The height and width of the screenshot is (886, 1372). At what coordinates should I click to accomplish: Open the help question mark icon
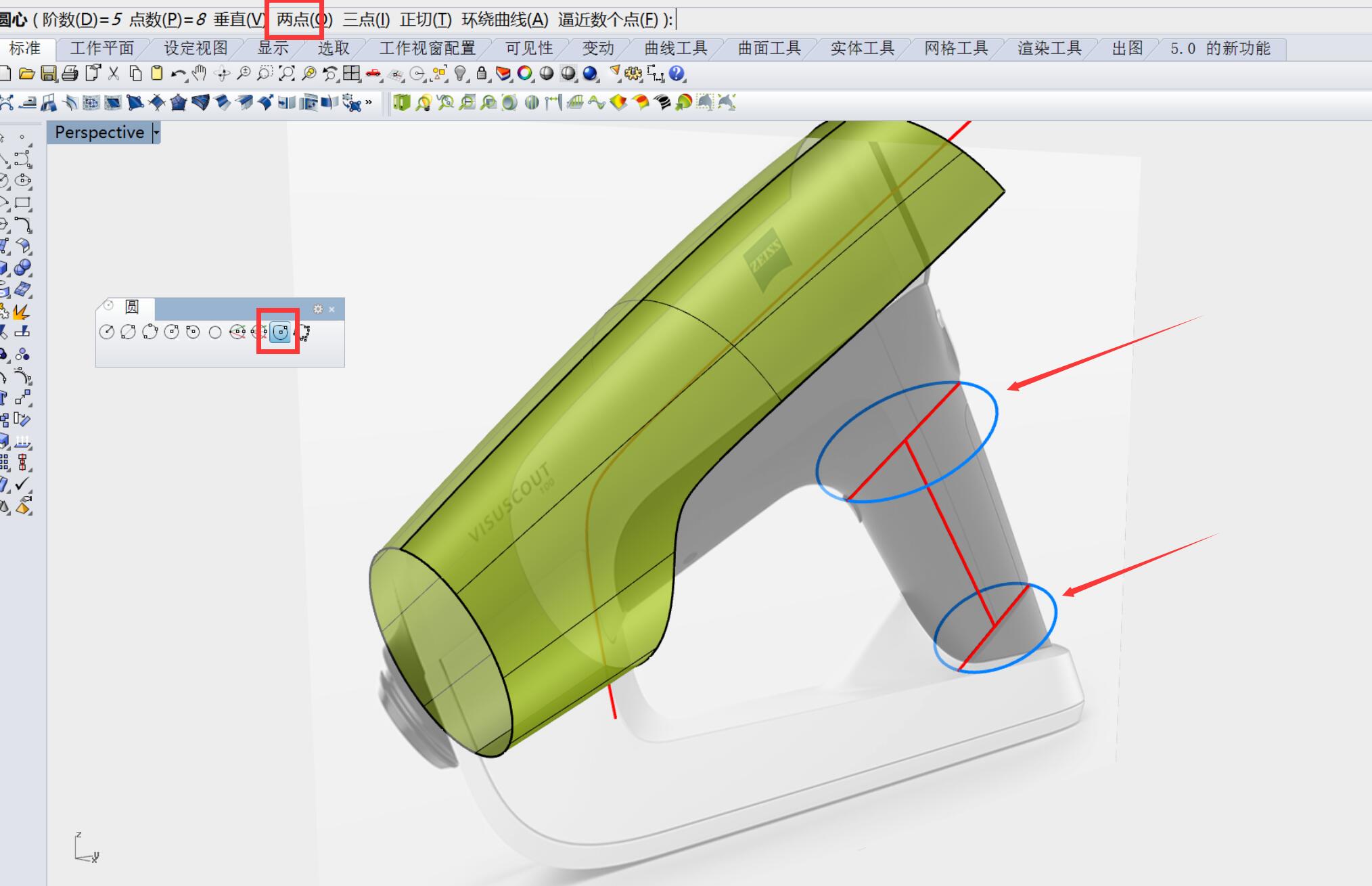[x=677, y=74]
